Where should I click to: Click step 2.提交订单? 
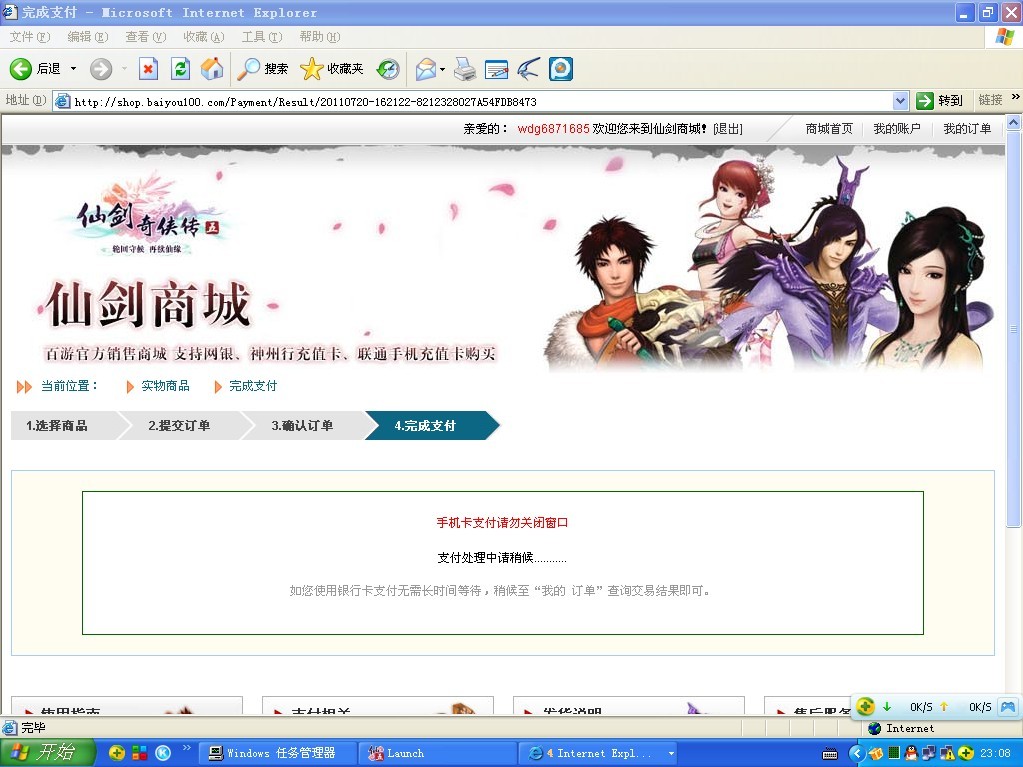179,425
